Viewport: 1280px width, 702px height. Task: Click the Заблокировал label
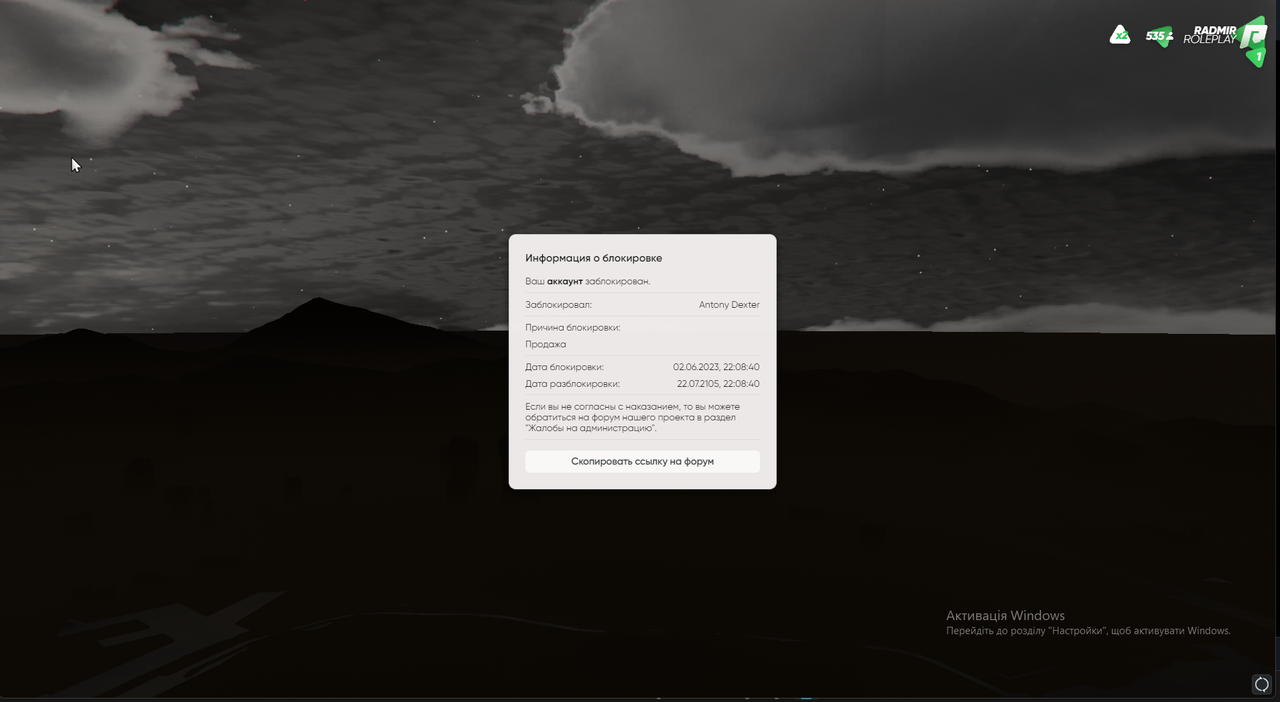click(x=559, y=305)
